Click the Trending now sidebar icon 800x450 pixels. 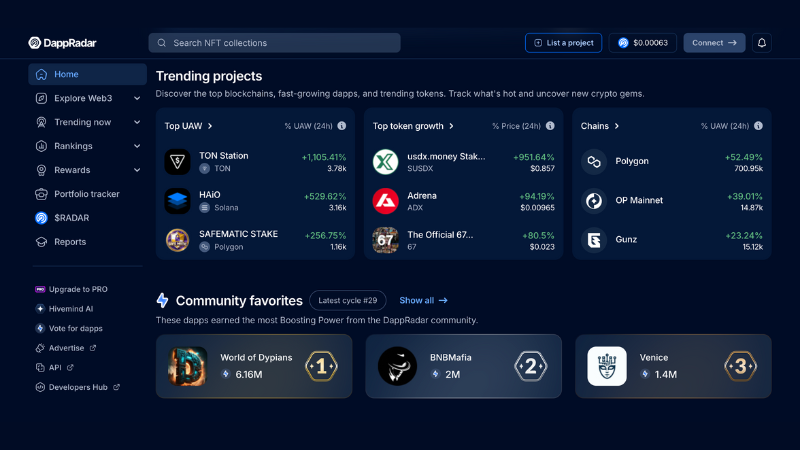[x=41, y=122]
